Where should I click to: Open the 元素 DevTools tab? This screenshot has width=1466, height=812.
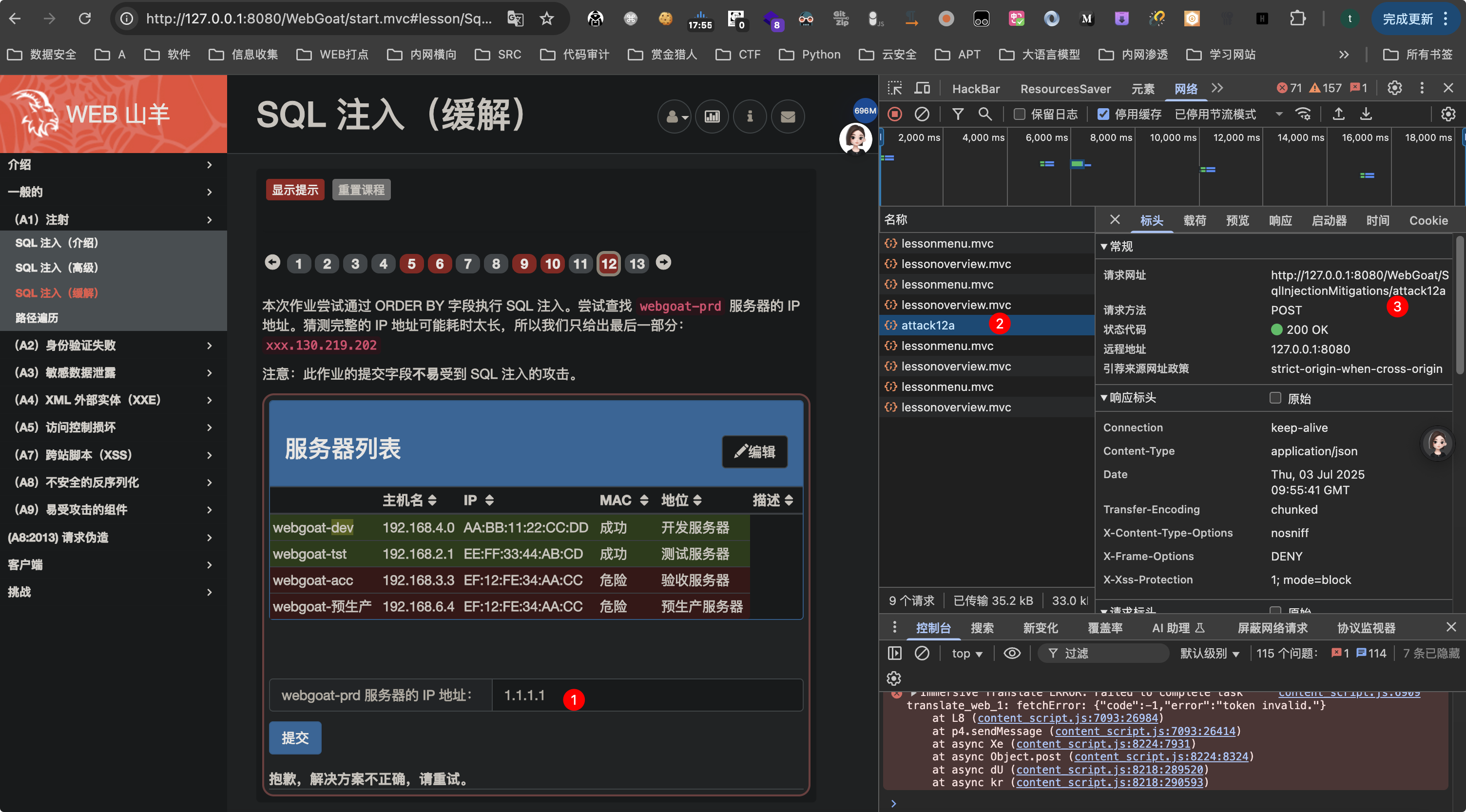pos(1143,89)
